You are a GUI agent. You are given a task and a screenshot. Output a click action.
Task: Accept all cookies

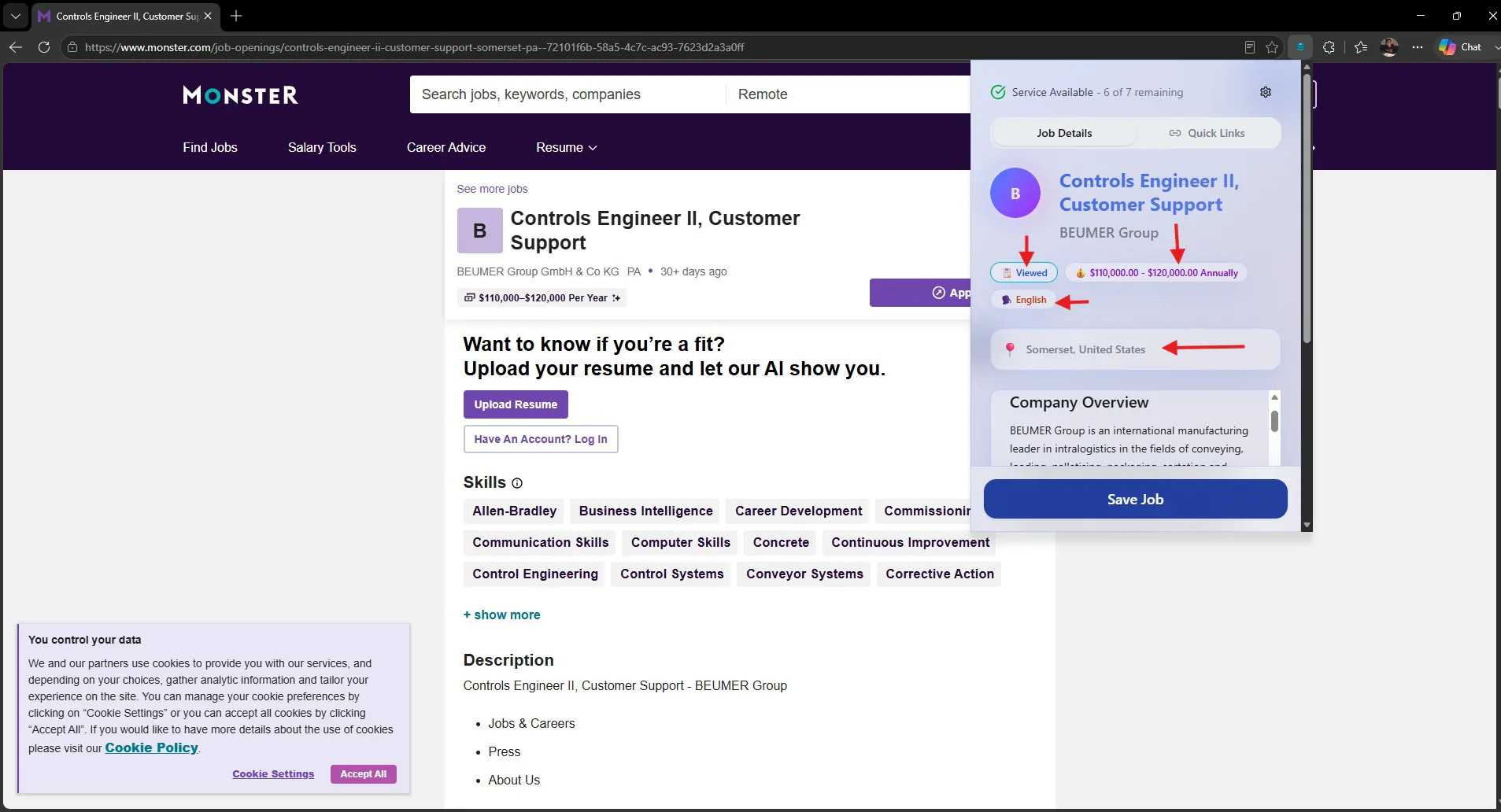click(x=364, y=774)
